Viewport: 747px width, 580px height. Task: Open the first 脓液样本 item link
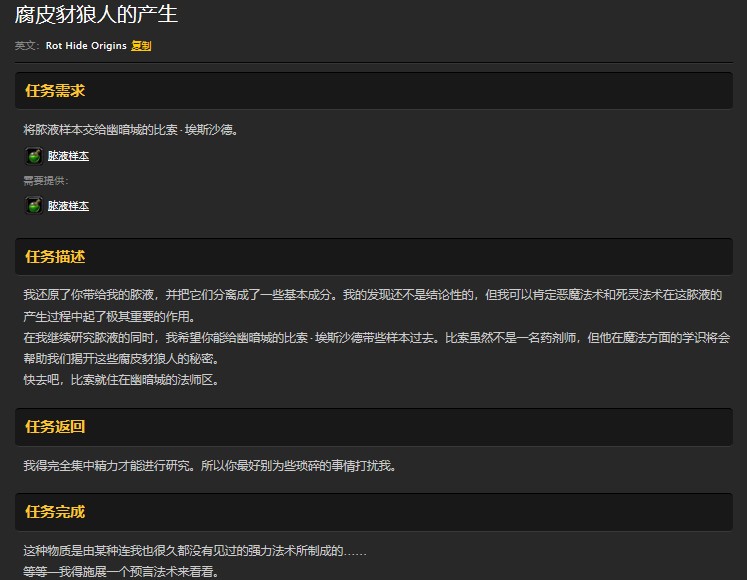pyautogui.click(x=68, y=156)
